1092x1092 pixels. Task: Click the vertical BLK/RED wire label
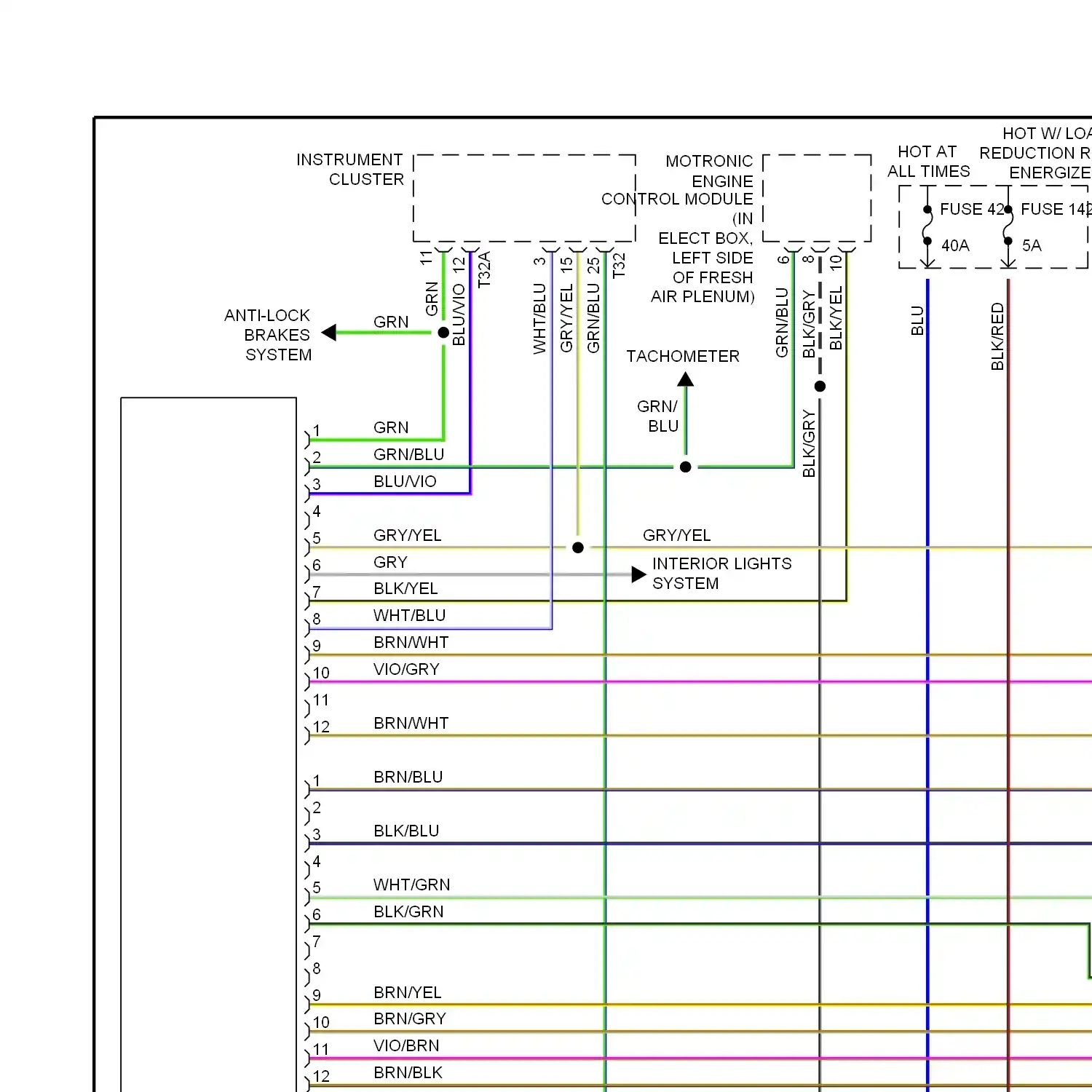[x=997, y=336]
